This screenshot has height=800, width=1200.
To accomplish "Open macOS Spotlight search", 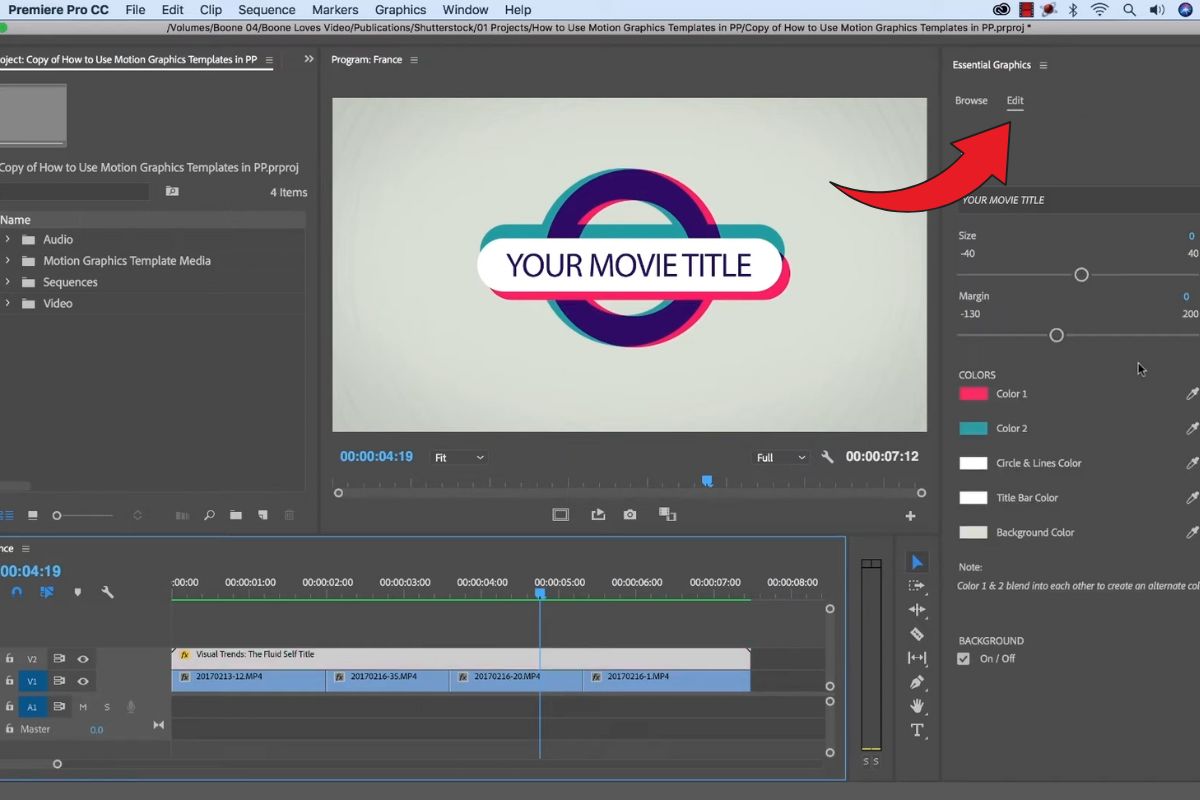I will (x=1129, y=10).
